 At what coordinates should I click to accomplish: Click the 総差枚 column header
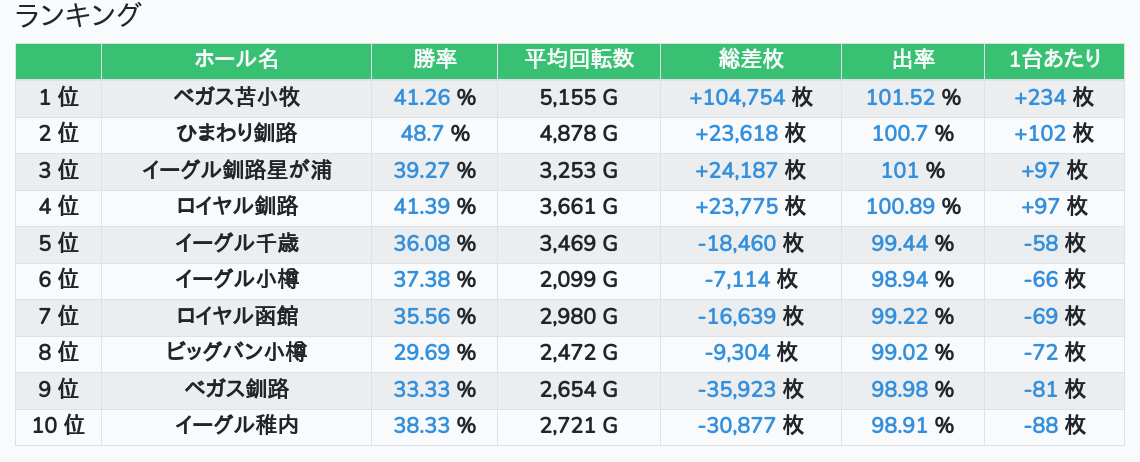(750, 60)
